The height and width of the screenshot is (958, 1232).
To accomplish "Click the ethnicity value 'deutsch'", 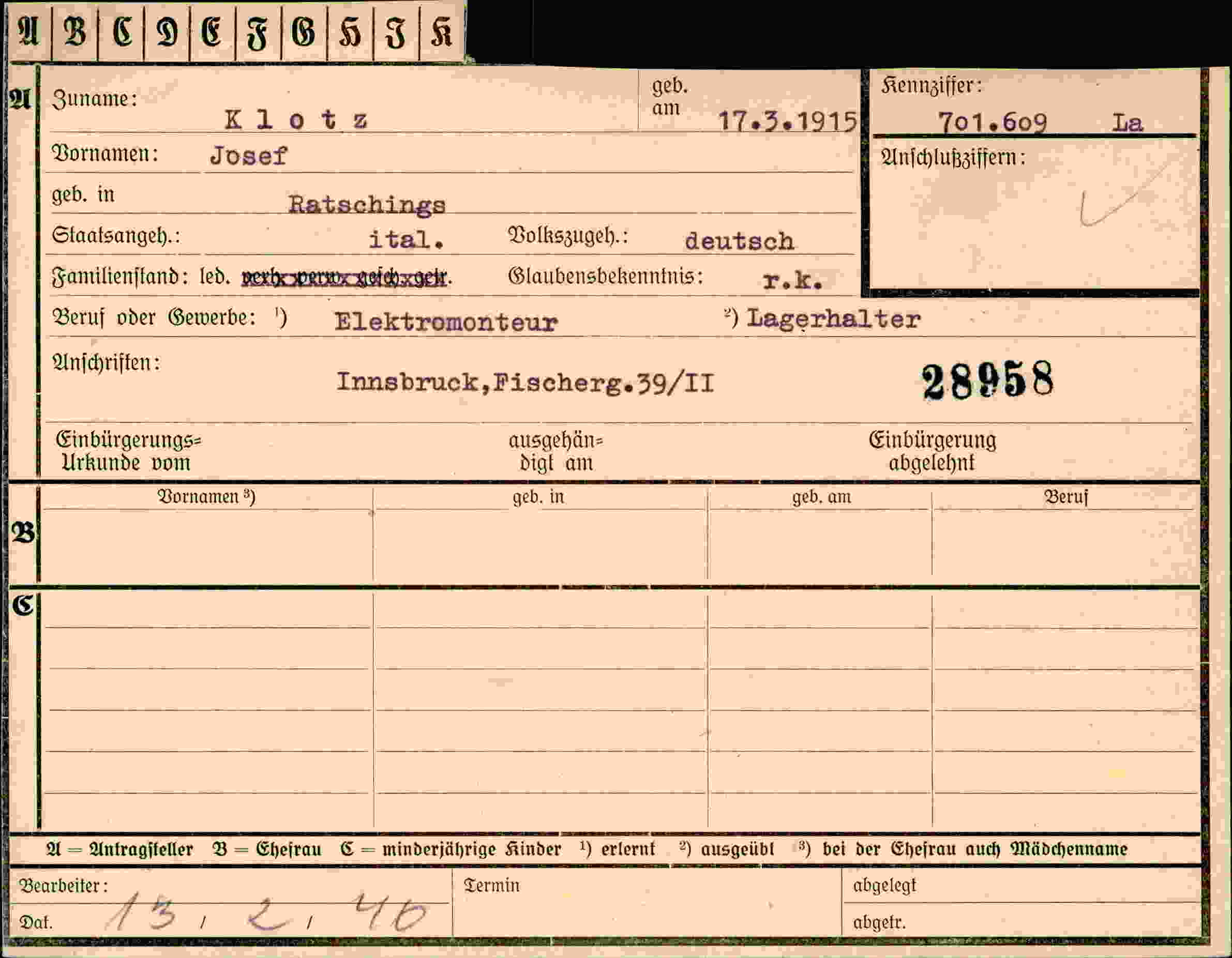I will tap(740, 241).
